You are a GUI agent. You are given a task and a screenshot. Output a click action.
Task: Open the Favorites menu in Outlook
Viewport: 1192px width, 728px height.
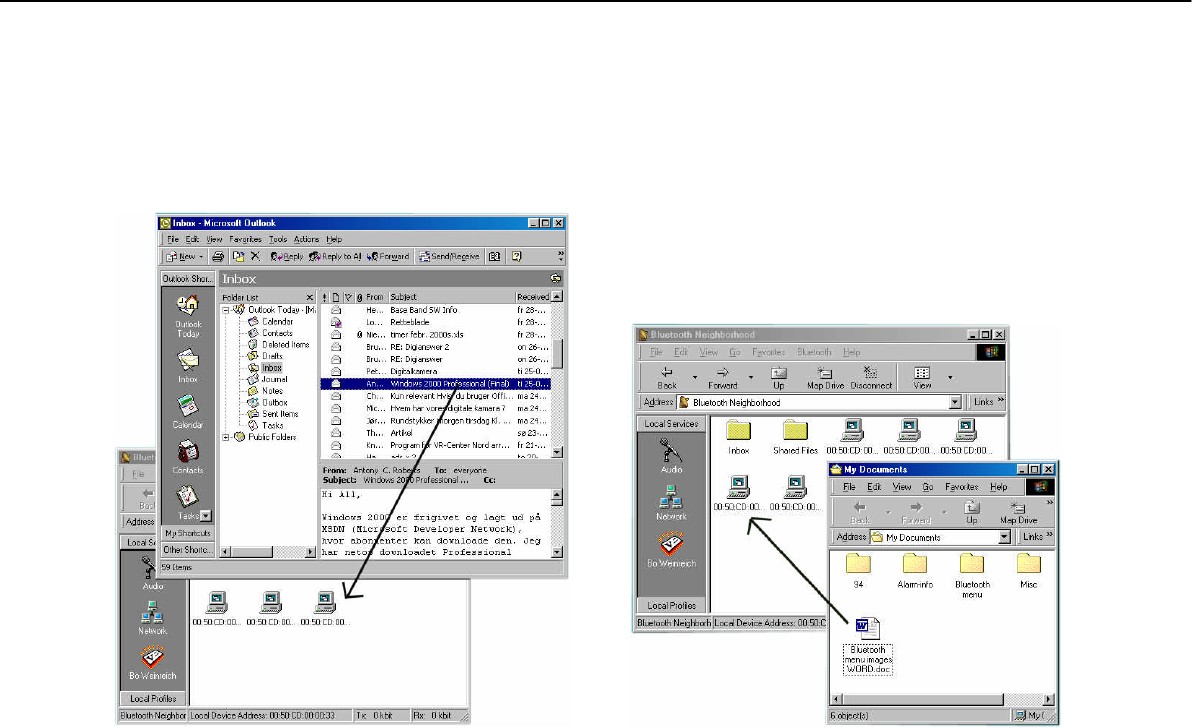coord(245,239)
